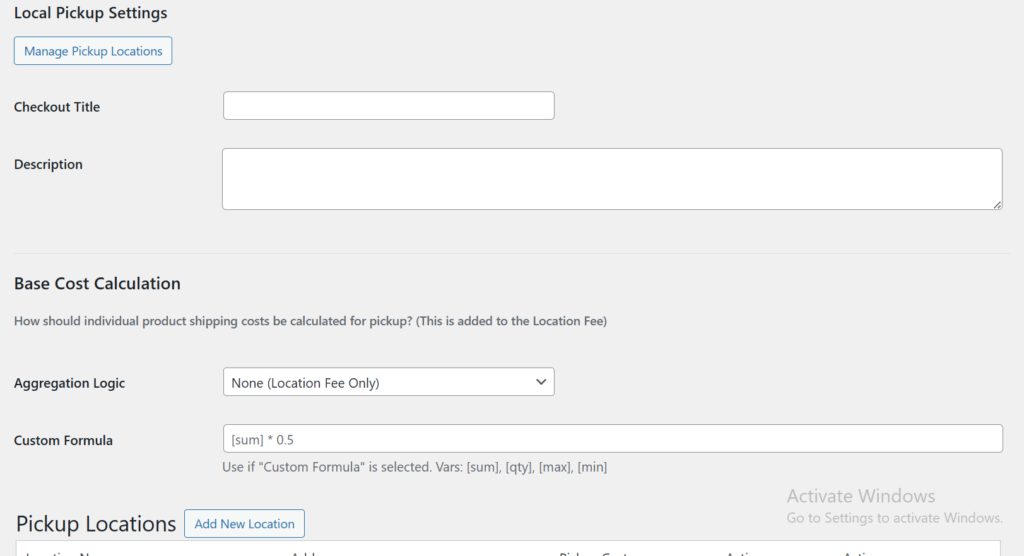Click the 'Go to Settings to activate Windows' text
This screenshot has width=1024, height=556.
tap(894, 518)
